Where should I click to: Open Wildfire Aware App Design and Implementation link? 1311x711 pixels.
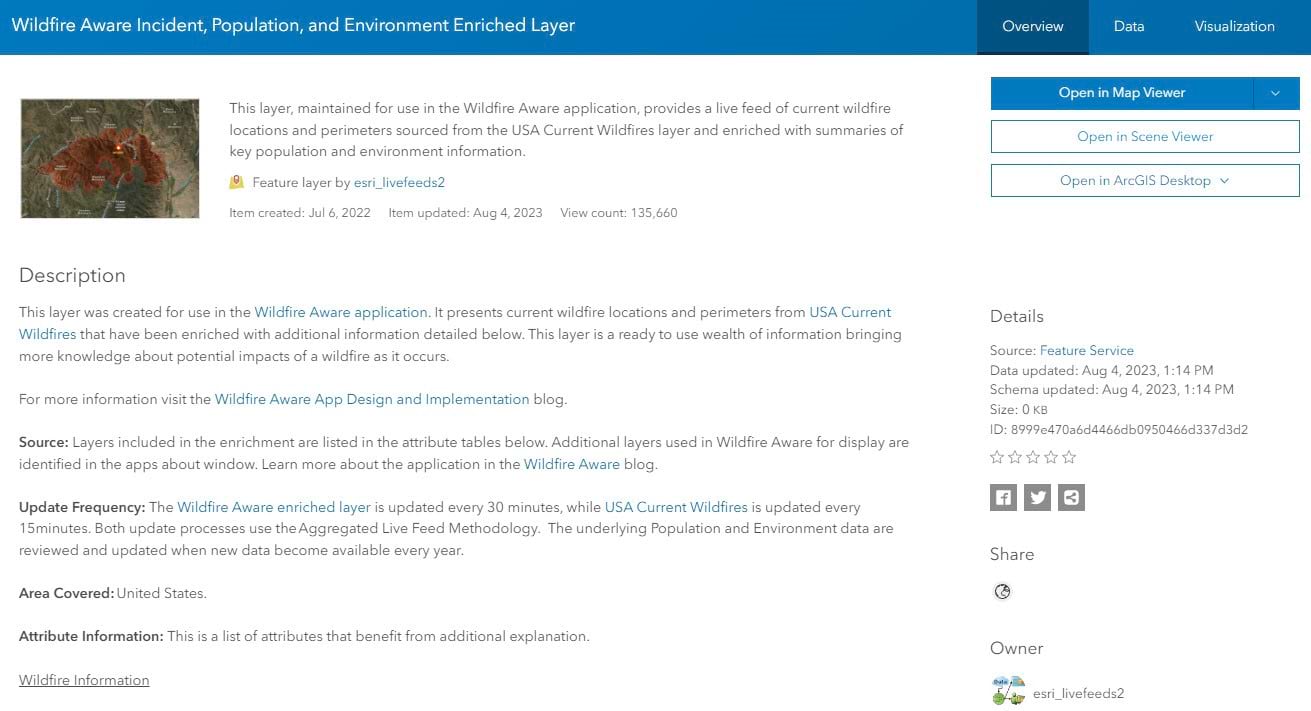(372, 399)
